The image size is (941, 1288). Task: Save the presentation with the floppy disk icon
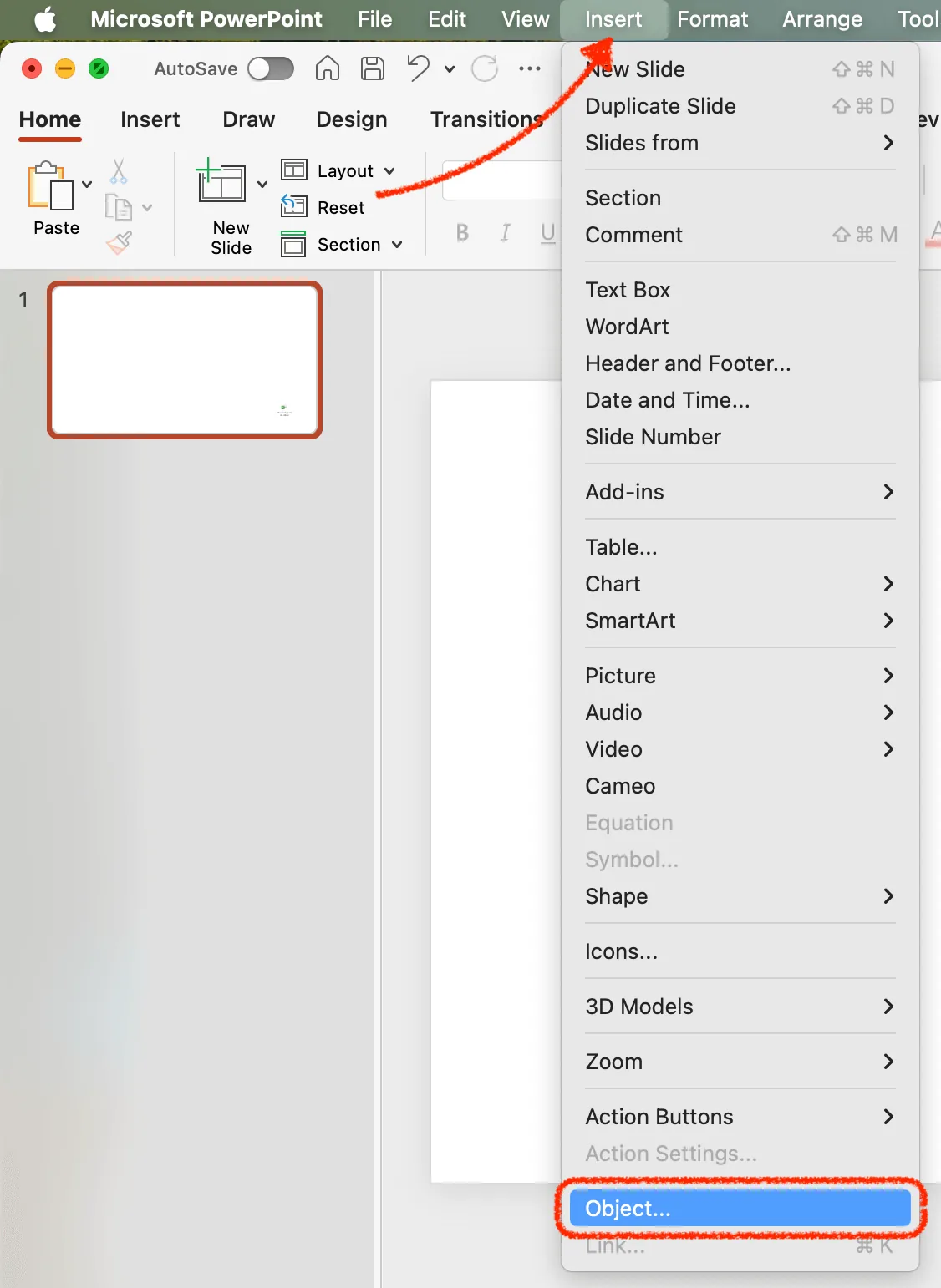[373, 68]
